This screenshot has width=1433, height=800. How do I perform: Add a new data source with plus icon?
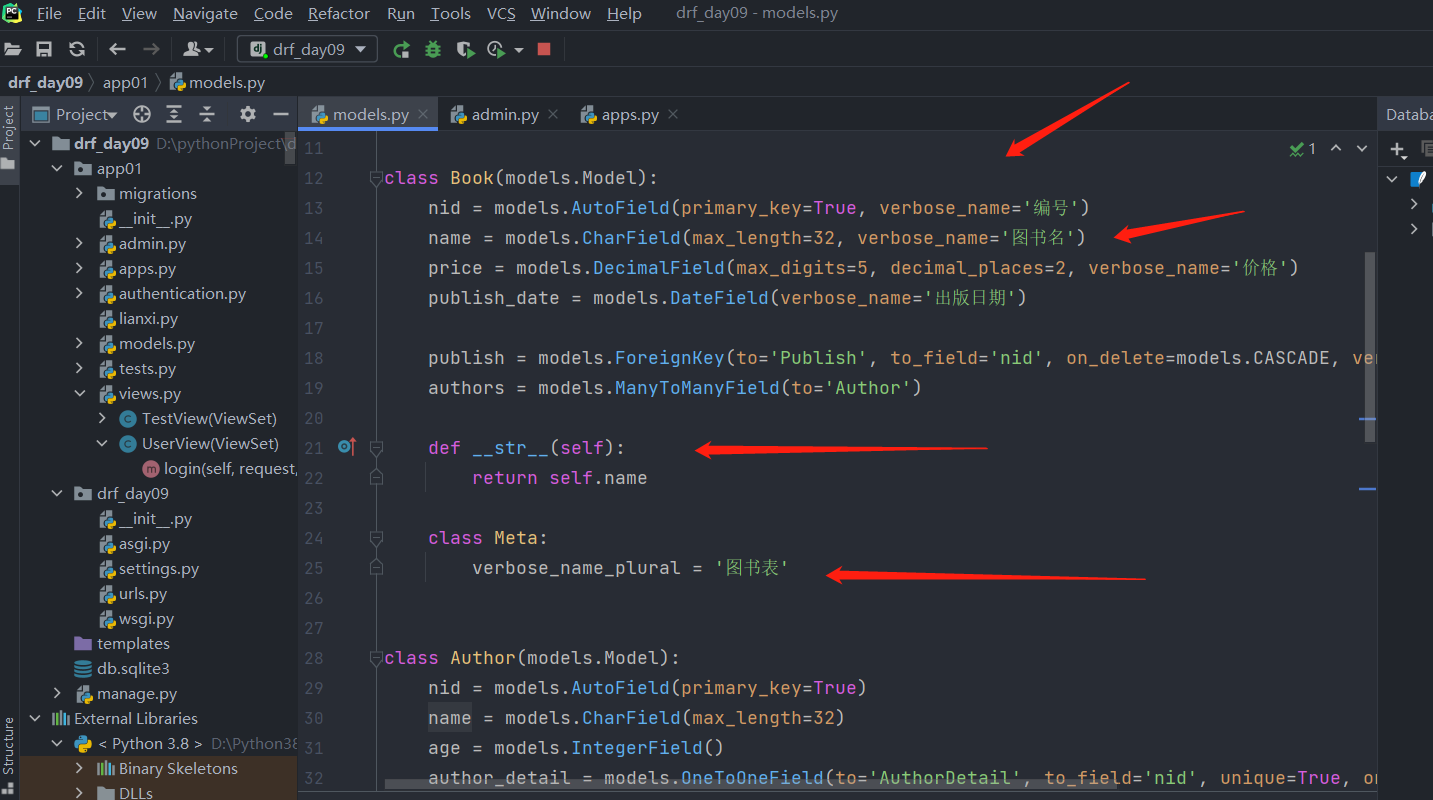(1398, 150)
